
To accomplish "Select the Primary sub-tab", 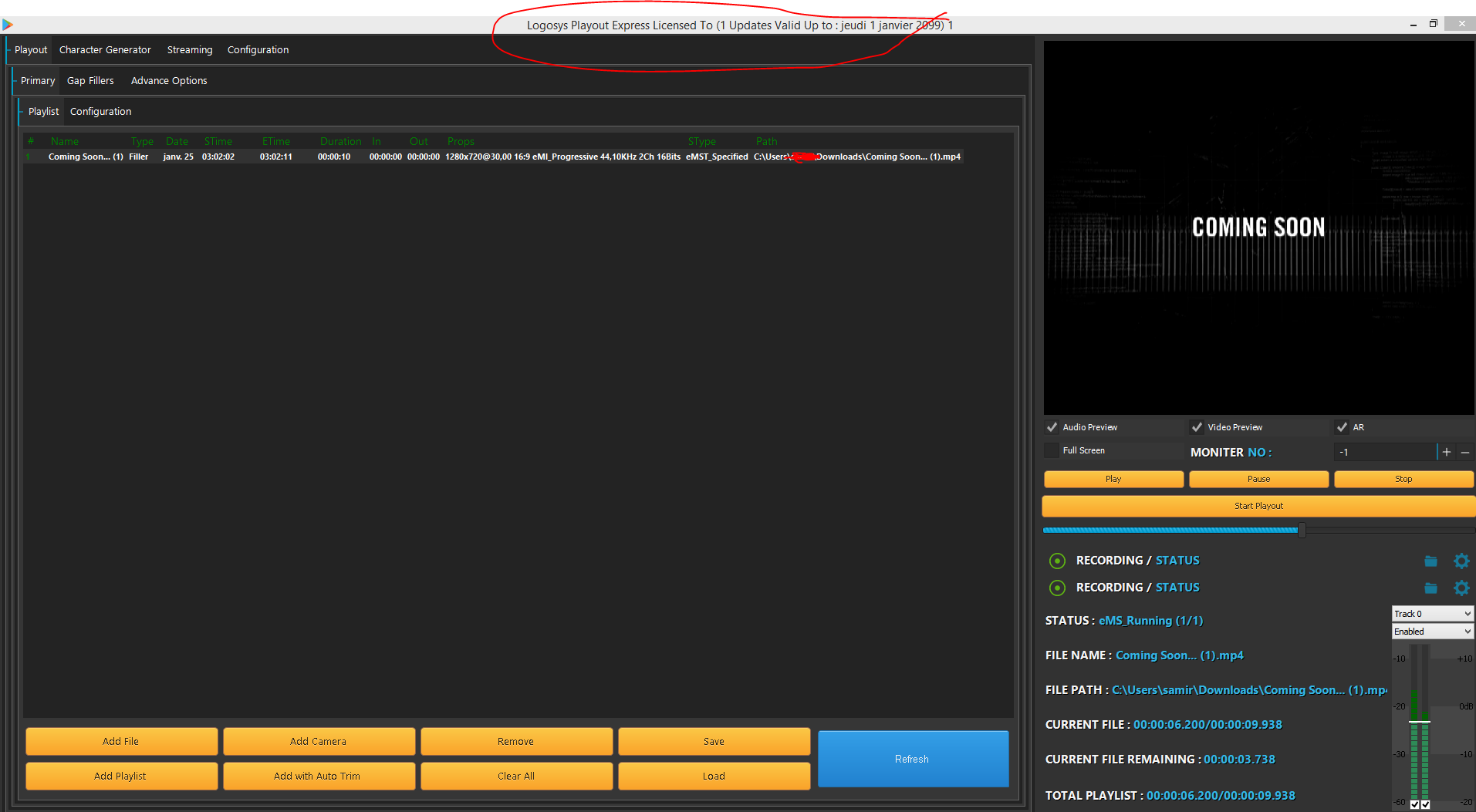I will (x=38, y=81).
